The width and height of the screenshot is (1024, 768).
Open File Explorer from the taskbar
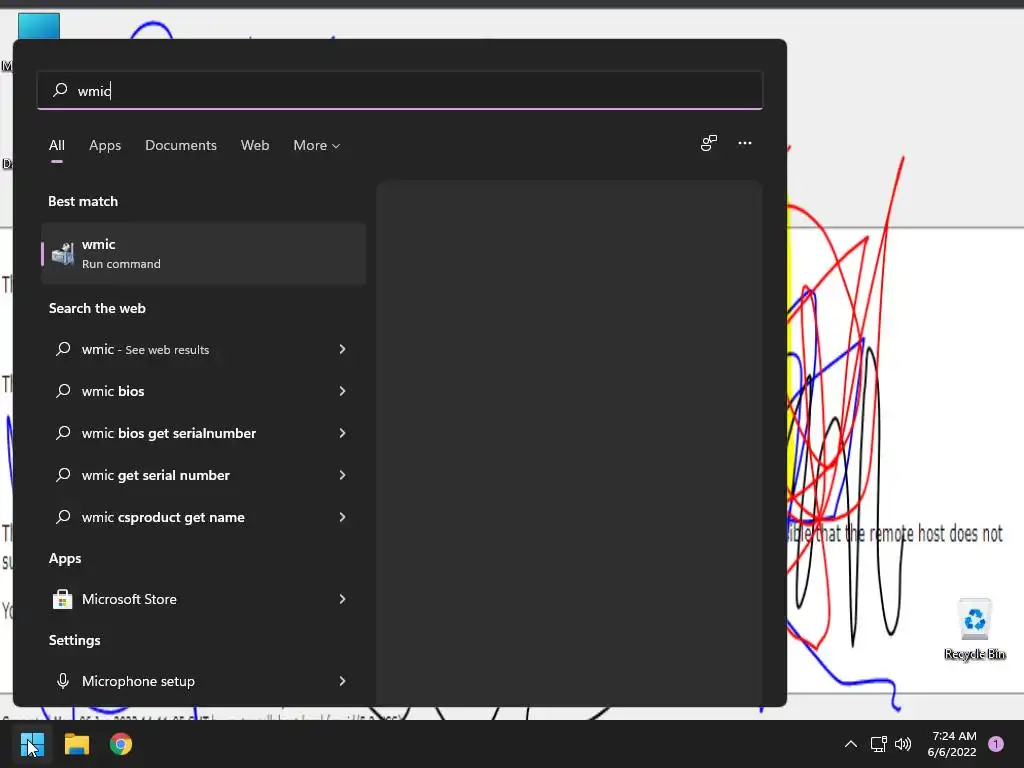click(76, 744)
